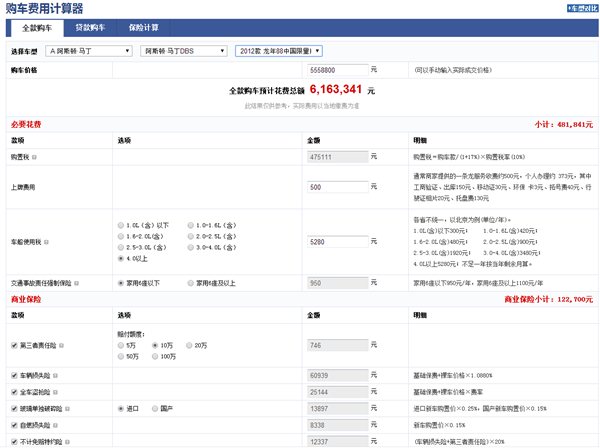Image resolution: width=600 pixels, height=448 pixels.
Task: Select 国产 for glass breakage insurance
Action: click(155, 409)
